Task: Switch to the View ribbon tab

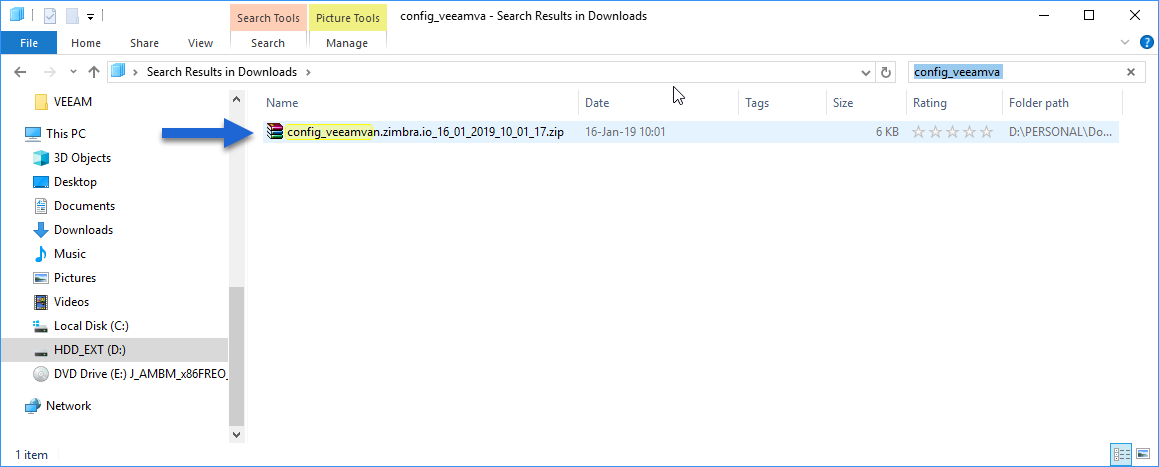Action: pos(200,43)
